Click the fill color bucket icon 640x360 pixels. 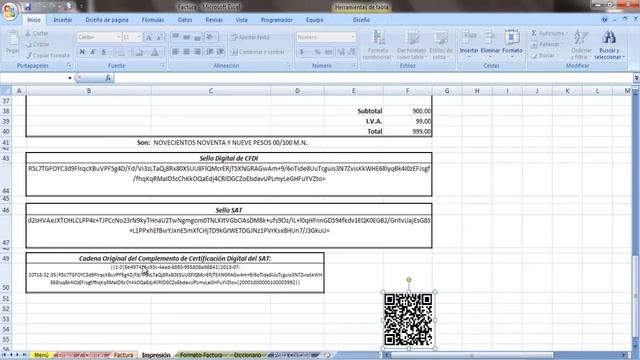tap(139, 52)
